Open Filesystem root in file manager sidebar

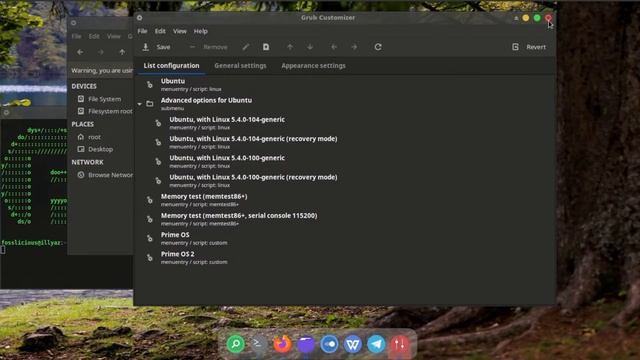(x=105, y=111)
